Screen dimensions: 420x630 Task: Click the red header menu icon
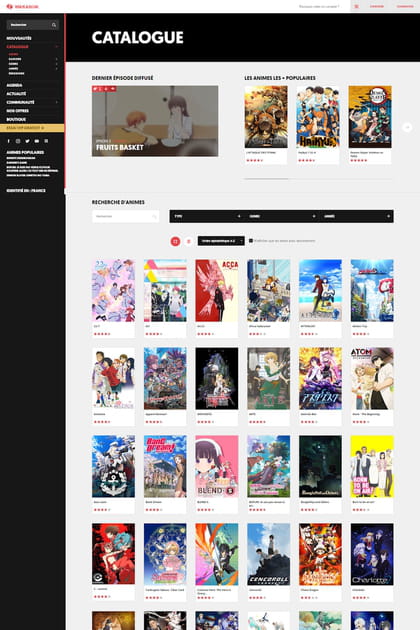(356, 6)
